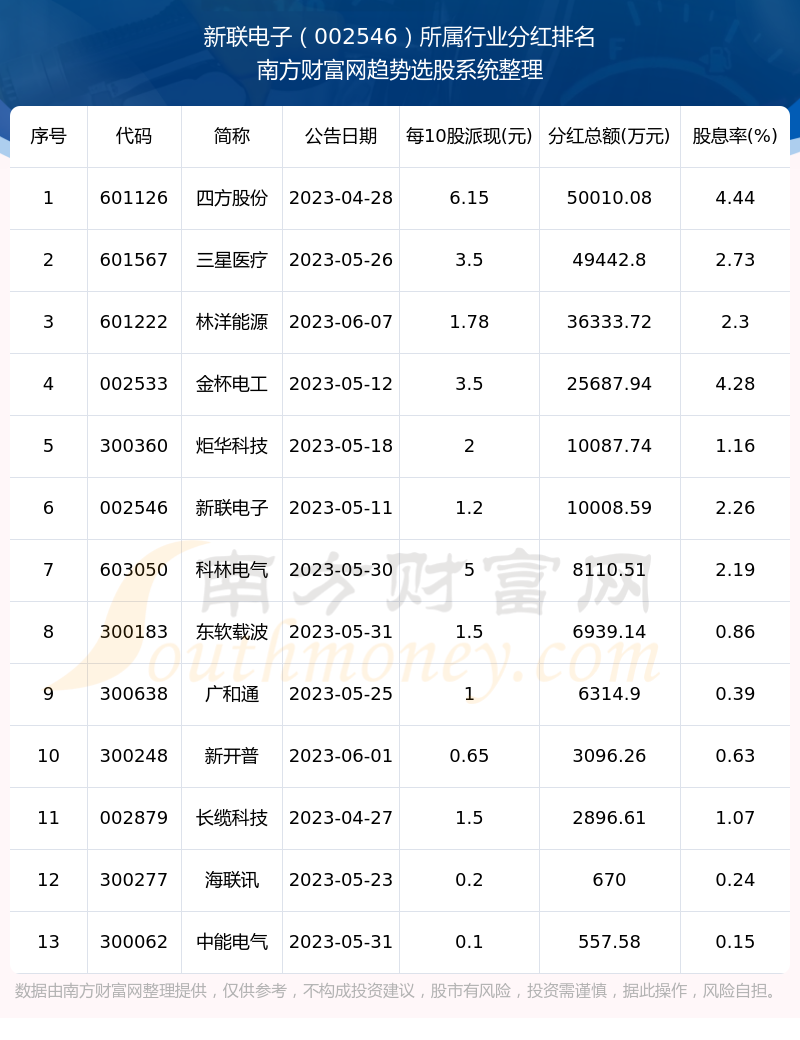This screenshot has height=1040, width=800.
Task: Select announcement date 2023-05-30
Action: [x=341, y=570]
